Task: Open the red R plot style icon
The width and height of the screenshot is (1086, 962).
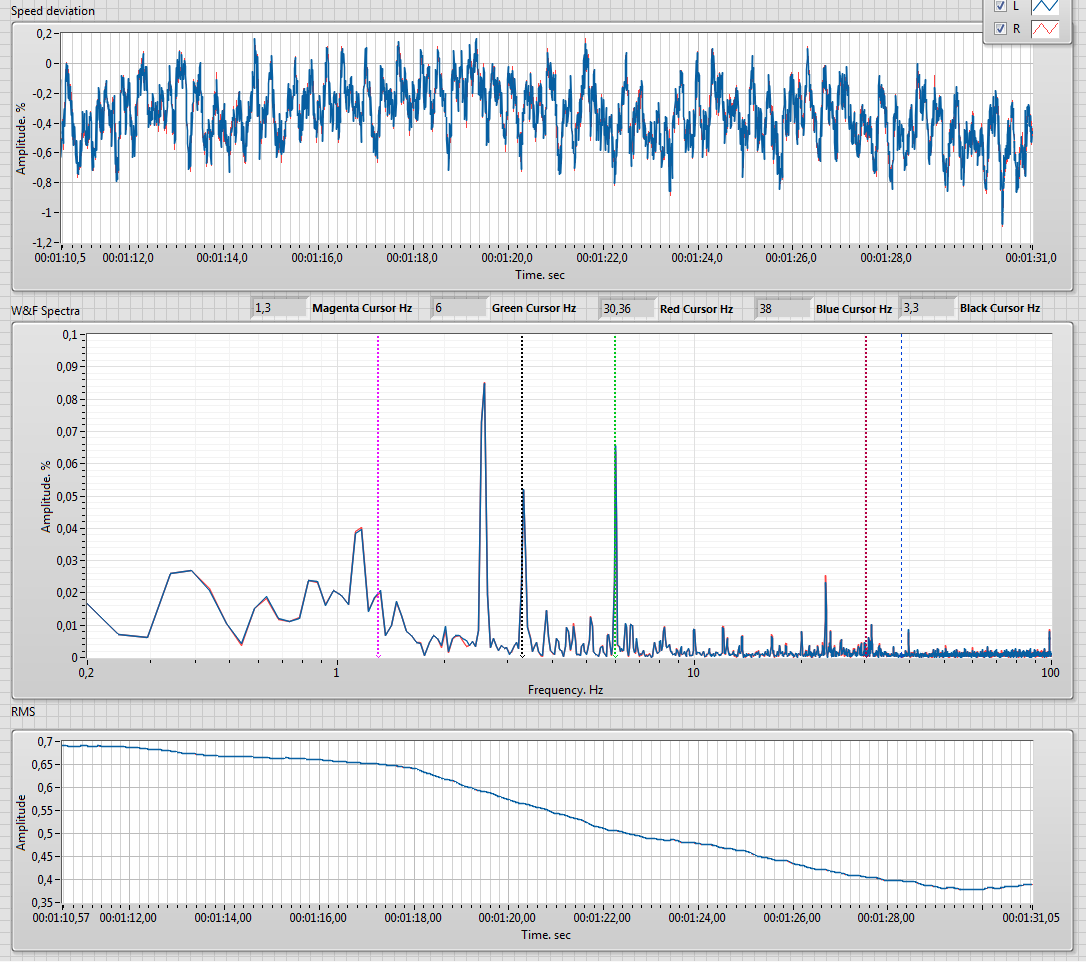Action: (1045, 28)
